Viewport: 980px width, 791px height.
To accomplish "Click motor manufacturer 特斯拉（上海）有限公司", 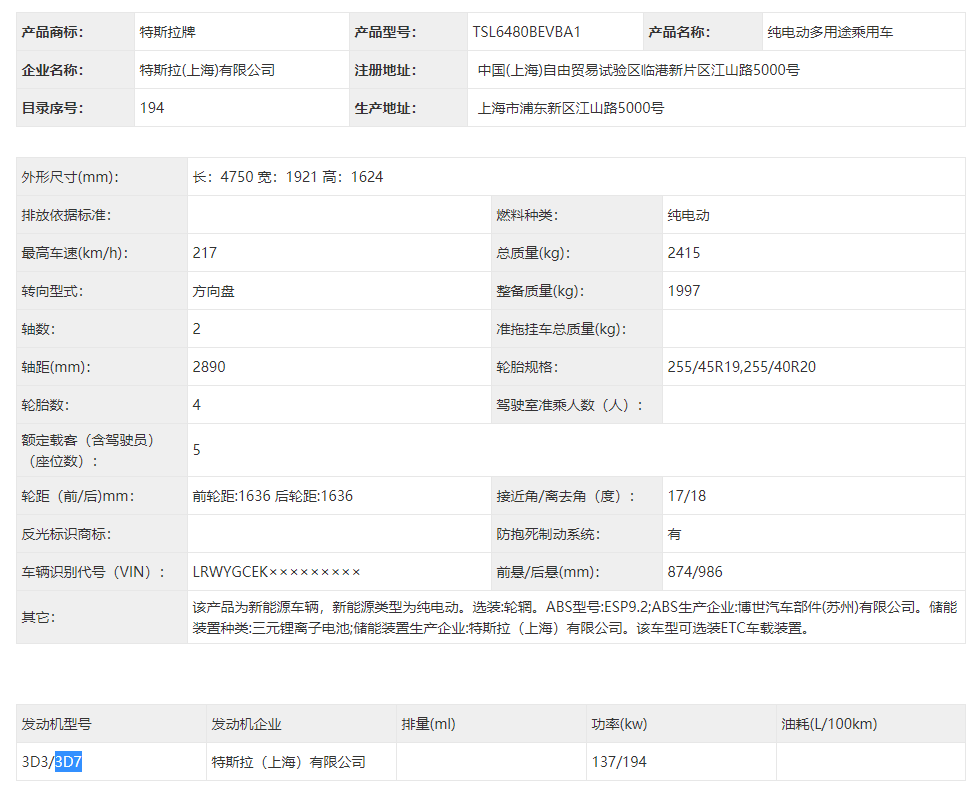I will point(288,762).
